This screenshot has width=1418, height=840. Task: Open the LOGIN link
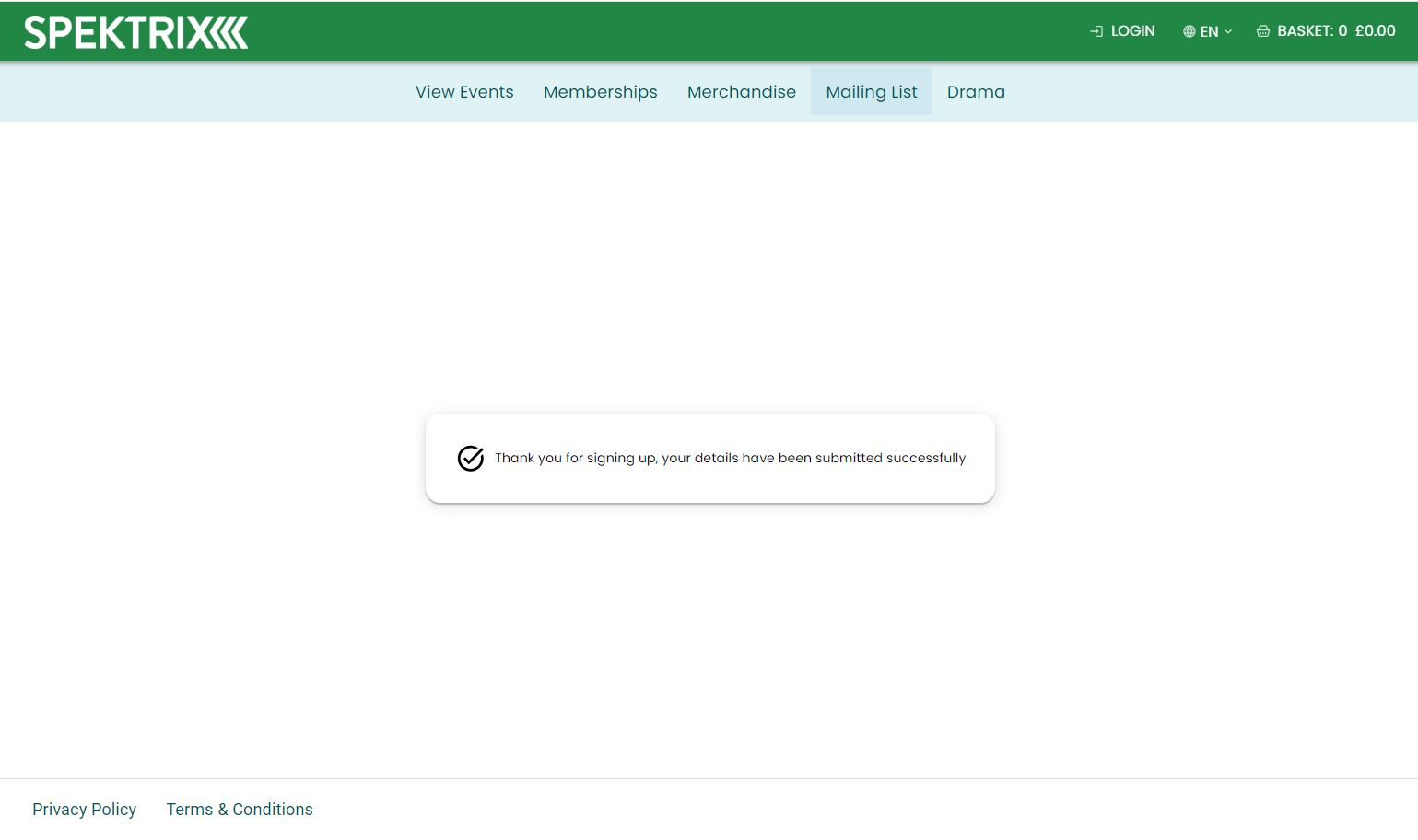(x=1132, y=31)
